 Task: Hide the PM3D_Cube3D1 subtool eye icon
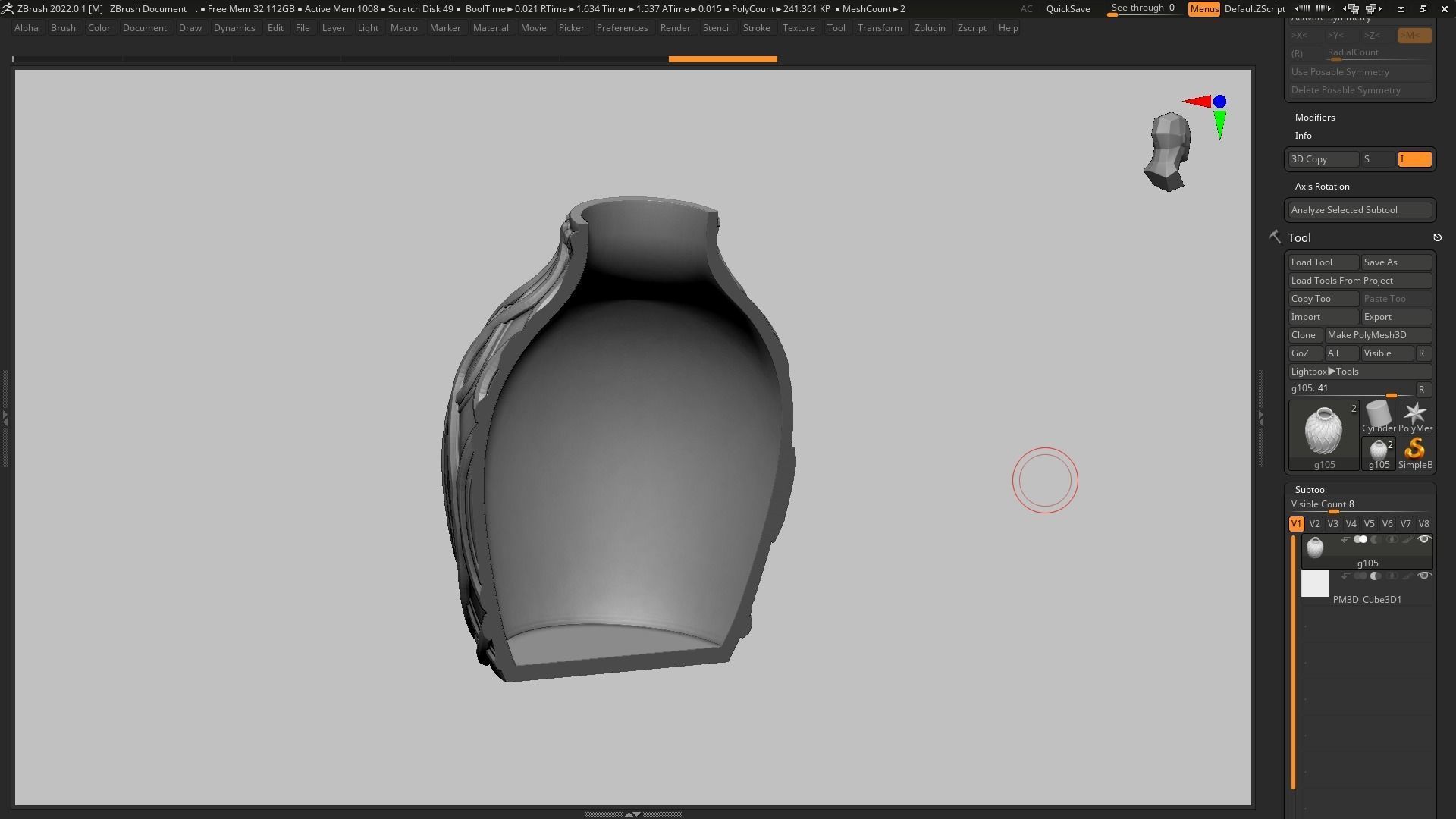(1423, 576)
